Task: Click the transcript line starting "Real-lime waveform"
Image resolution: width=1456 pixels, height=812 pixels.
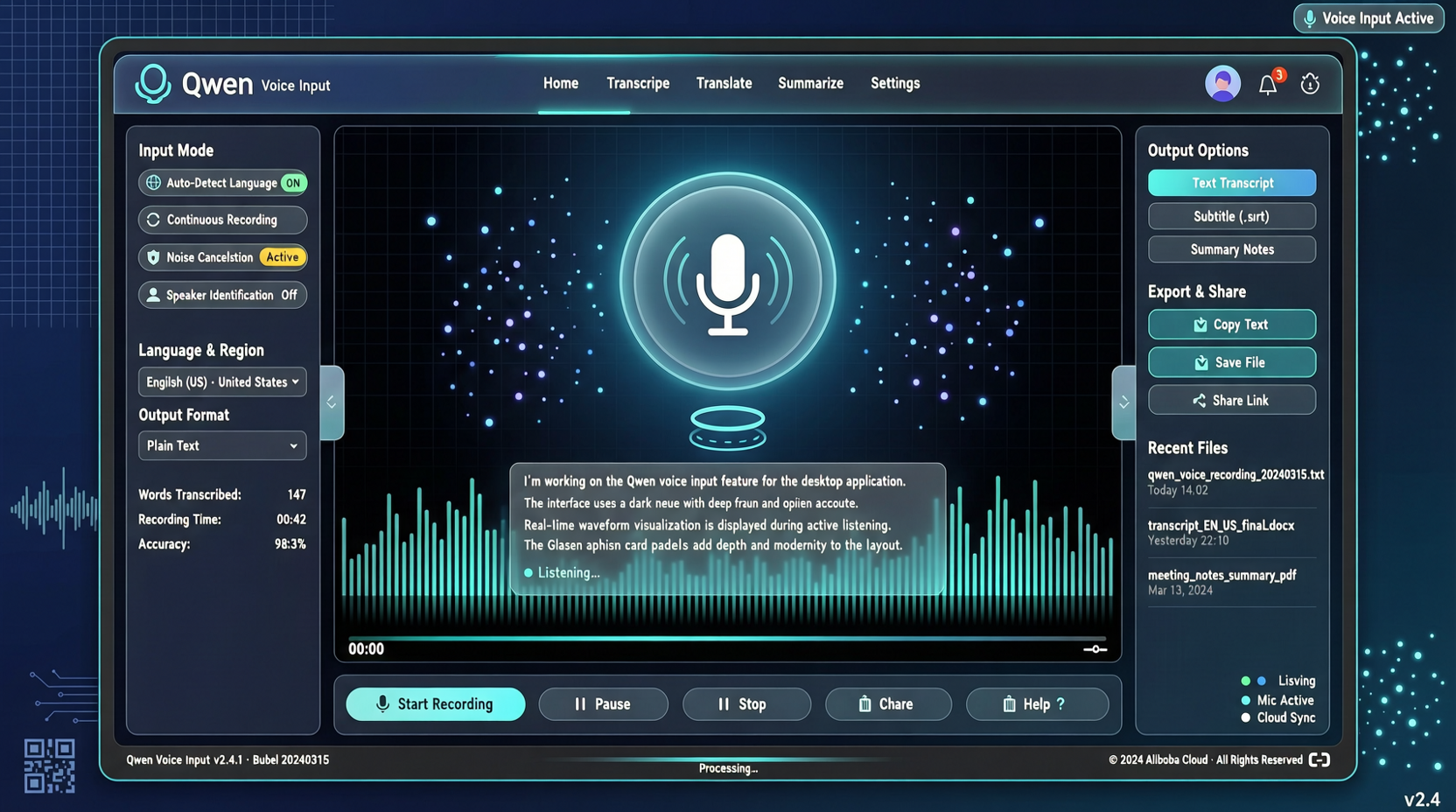Action: point(707,525)
